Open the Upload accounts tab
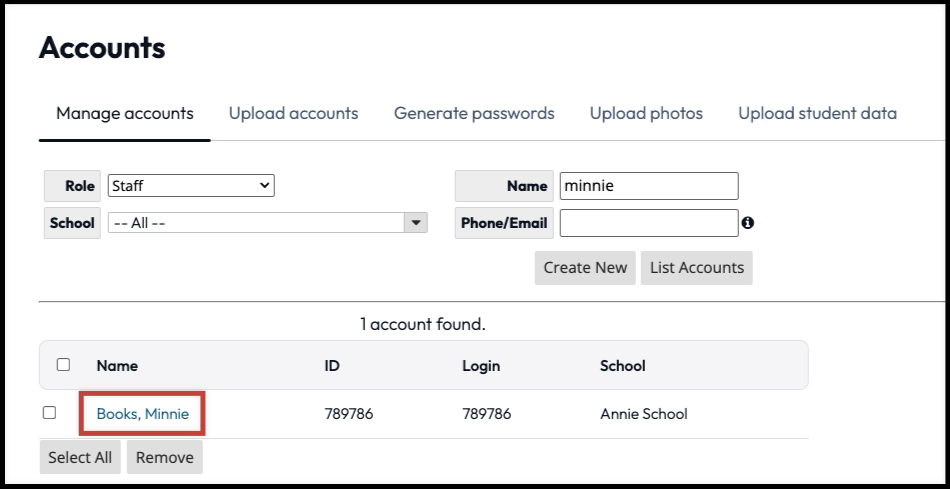Viewport: 950px width, 489px height. [293, 113]
